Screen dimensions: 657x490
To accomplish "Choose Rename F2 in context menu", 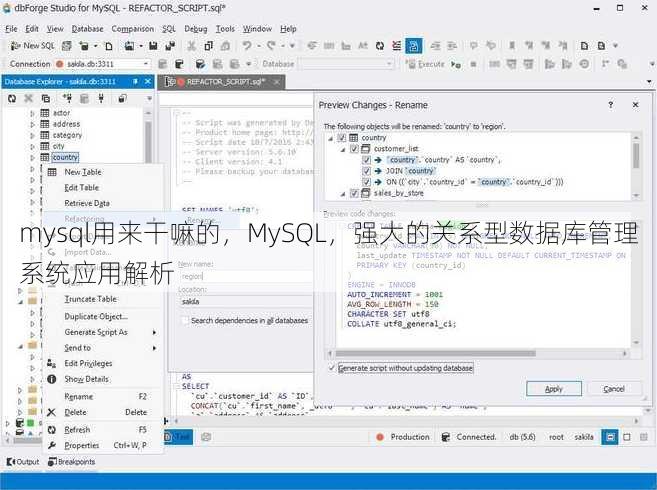I will [x=103, y=397].
